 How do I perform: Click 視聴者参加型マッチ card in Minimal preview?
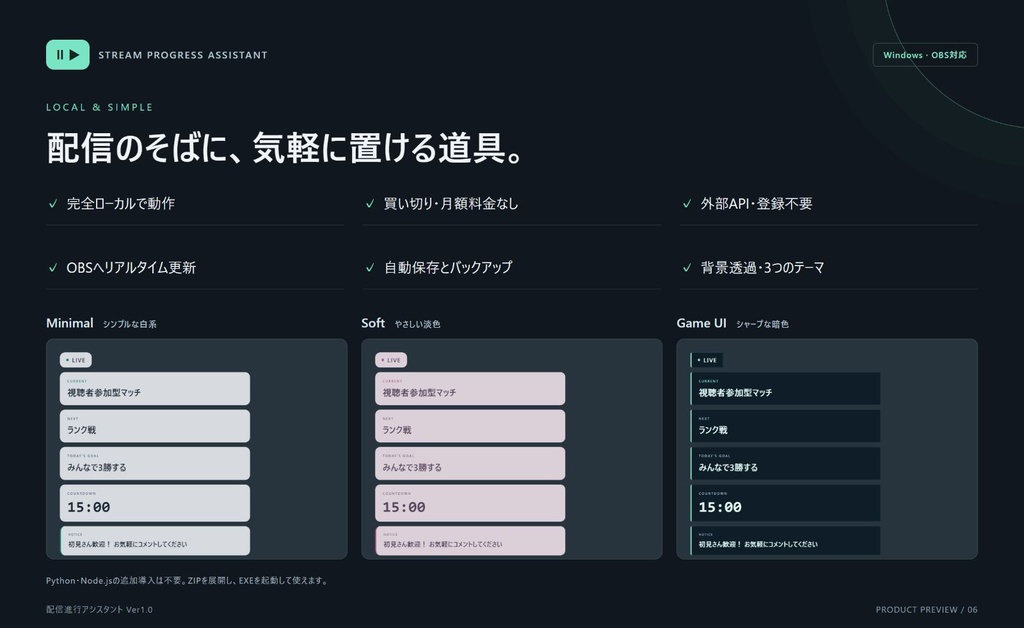[155, 389]
